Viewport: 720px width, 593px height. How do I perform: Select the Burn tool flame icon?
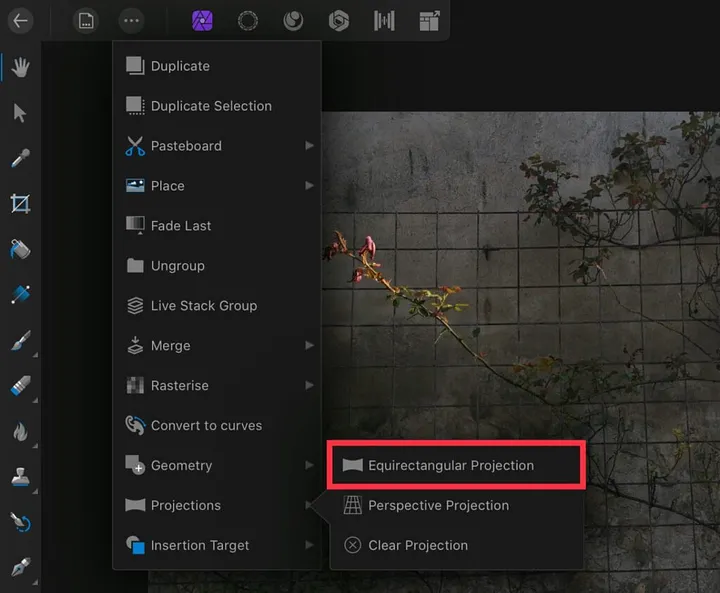click(20, 432)
